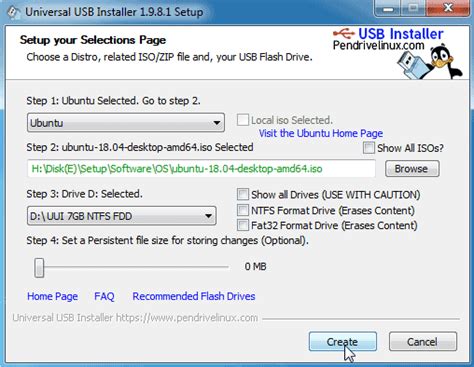Open the Recommended Flash Drives link
This screenshot has width=474, height=367.
pyautogui.click(x=194, y=296)
